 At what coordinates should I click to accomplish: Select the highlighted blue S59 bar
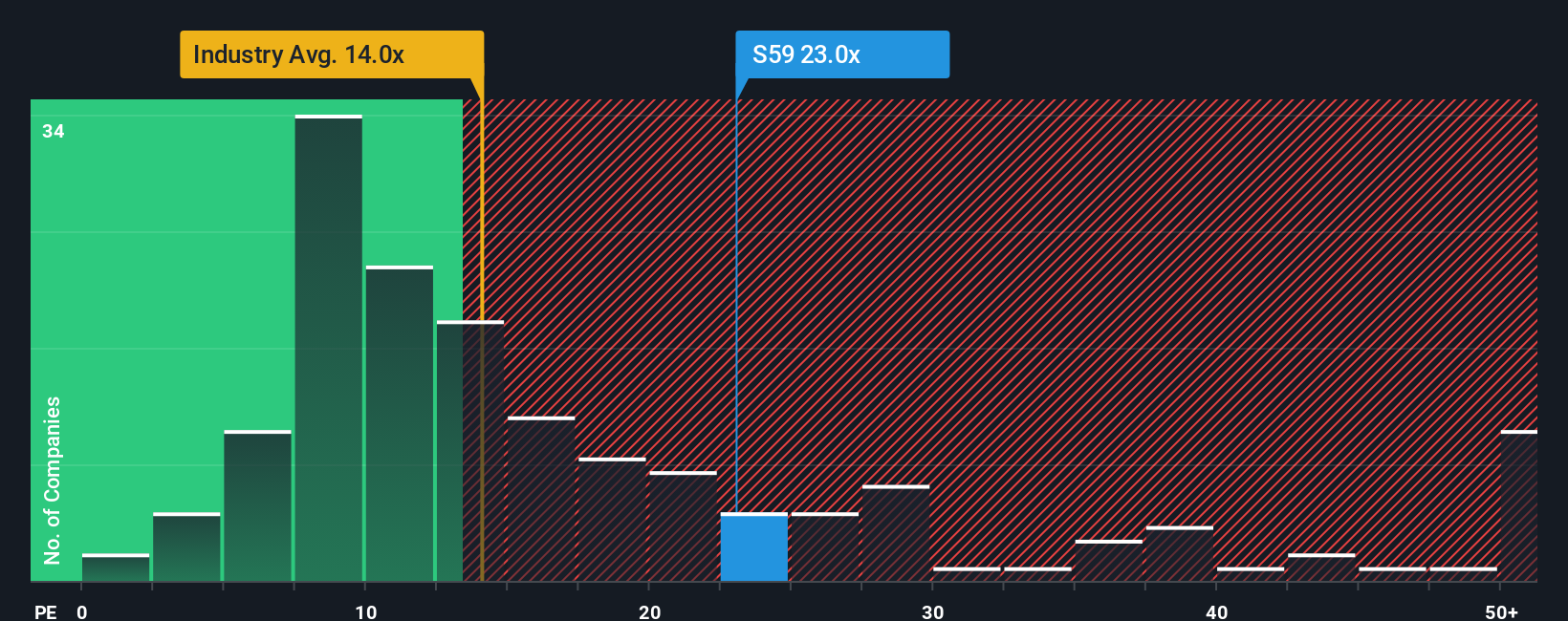pyautogui.click(x=753, y=547)
